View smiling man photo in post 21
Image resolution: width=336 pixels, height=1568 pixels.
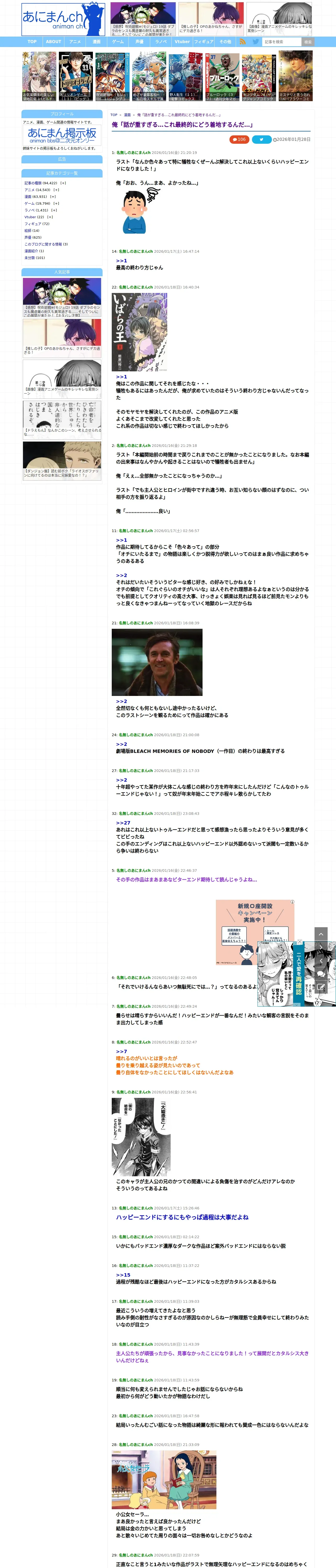coord(157,662)
